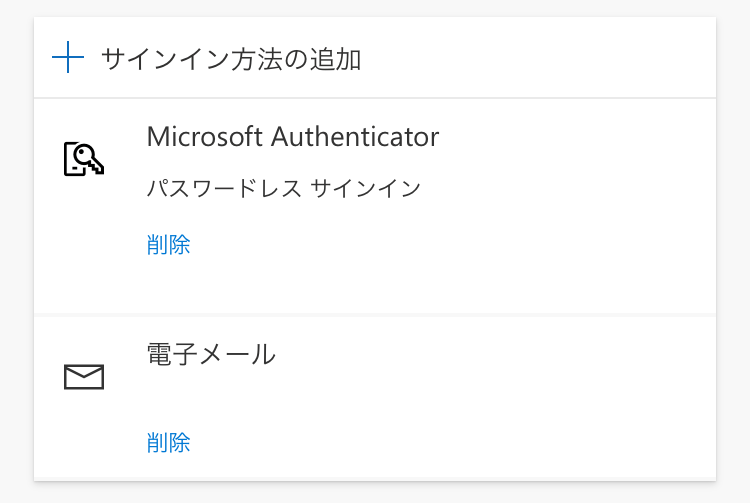Click blank space right of 電子メール title
Image resolution: width=750 pixels, height=503 pixels.
pyautogui.click(x=493, y=355)
